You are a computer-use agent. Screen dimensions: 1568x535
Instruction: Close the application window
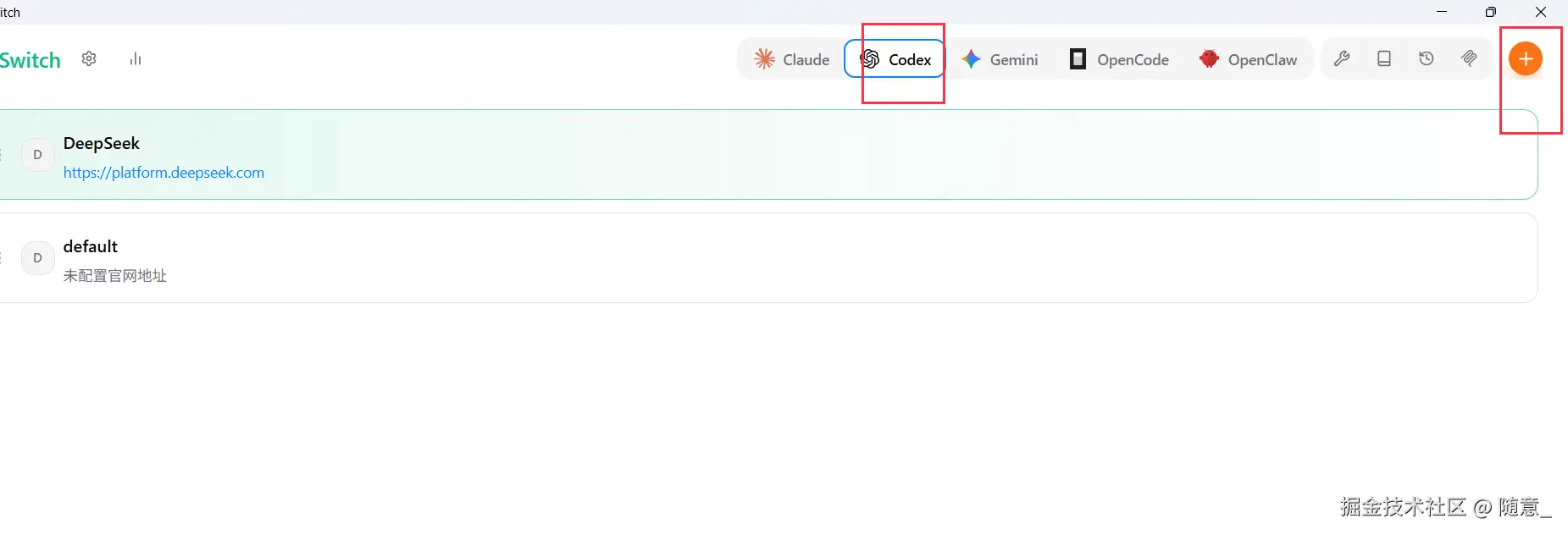coord(1541,12)
